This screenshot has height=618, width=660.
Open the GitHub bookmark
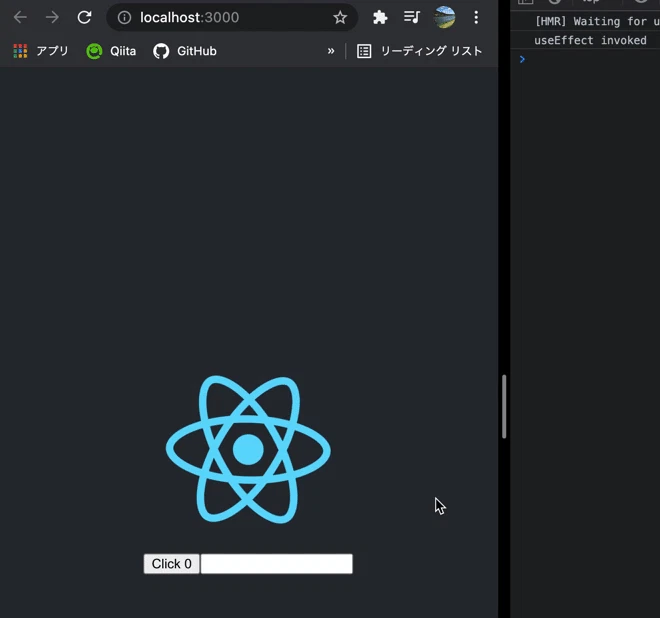click(x=185, y=51)
